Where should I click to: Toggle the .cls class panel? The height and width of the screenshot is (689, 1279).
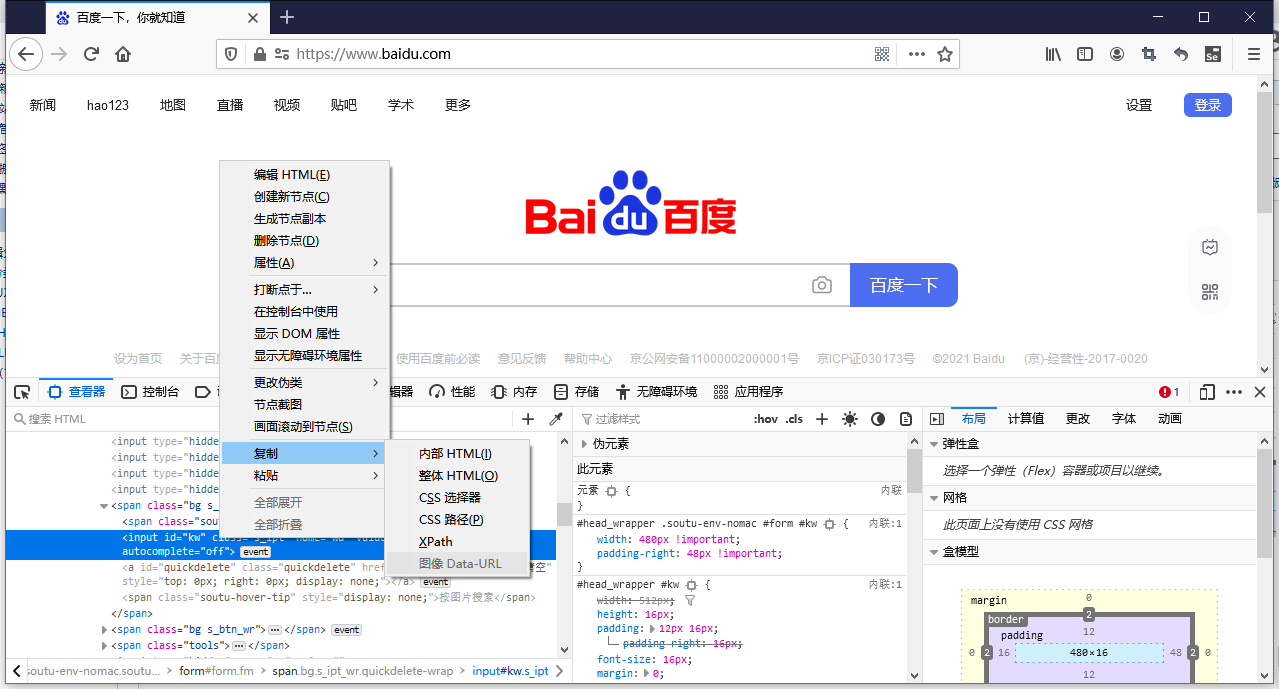[794, 419]
